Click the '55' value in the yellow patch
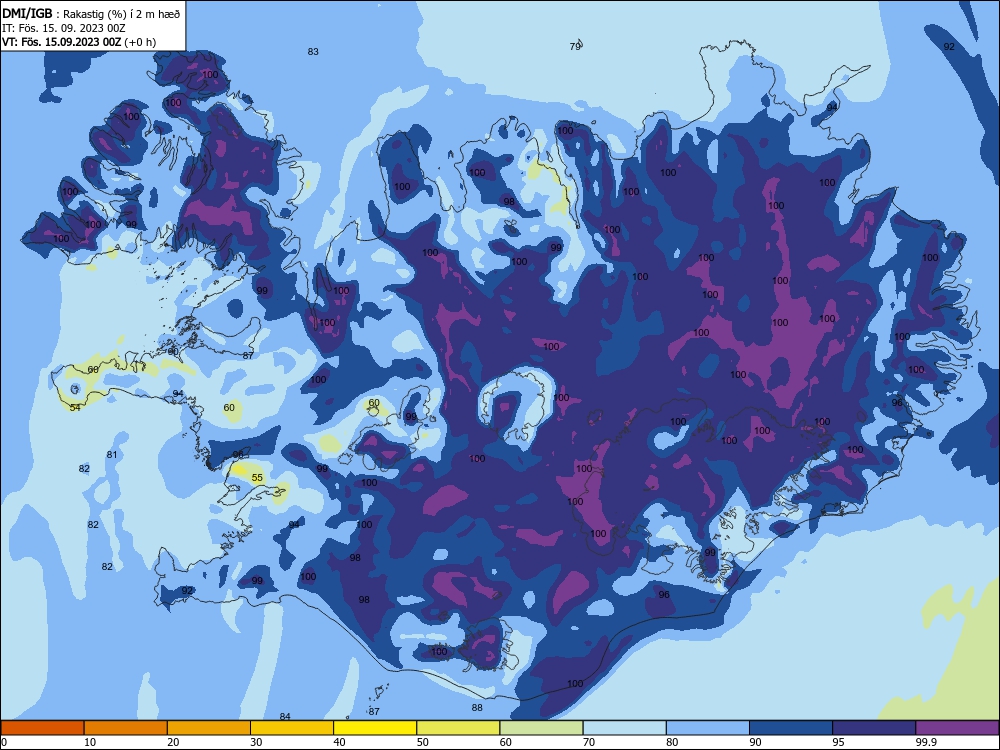The width and height of the screenshot is (1000, 750). pos(257,478)
